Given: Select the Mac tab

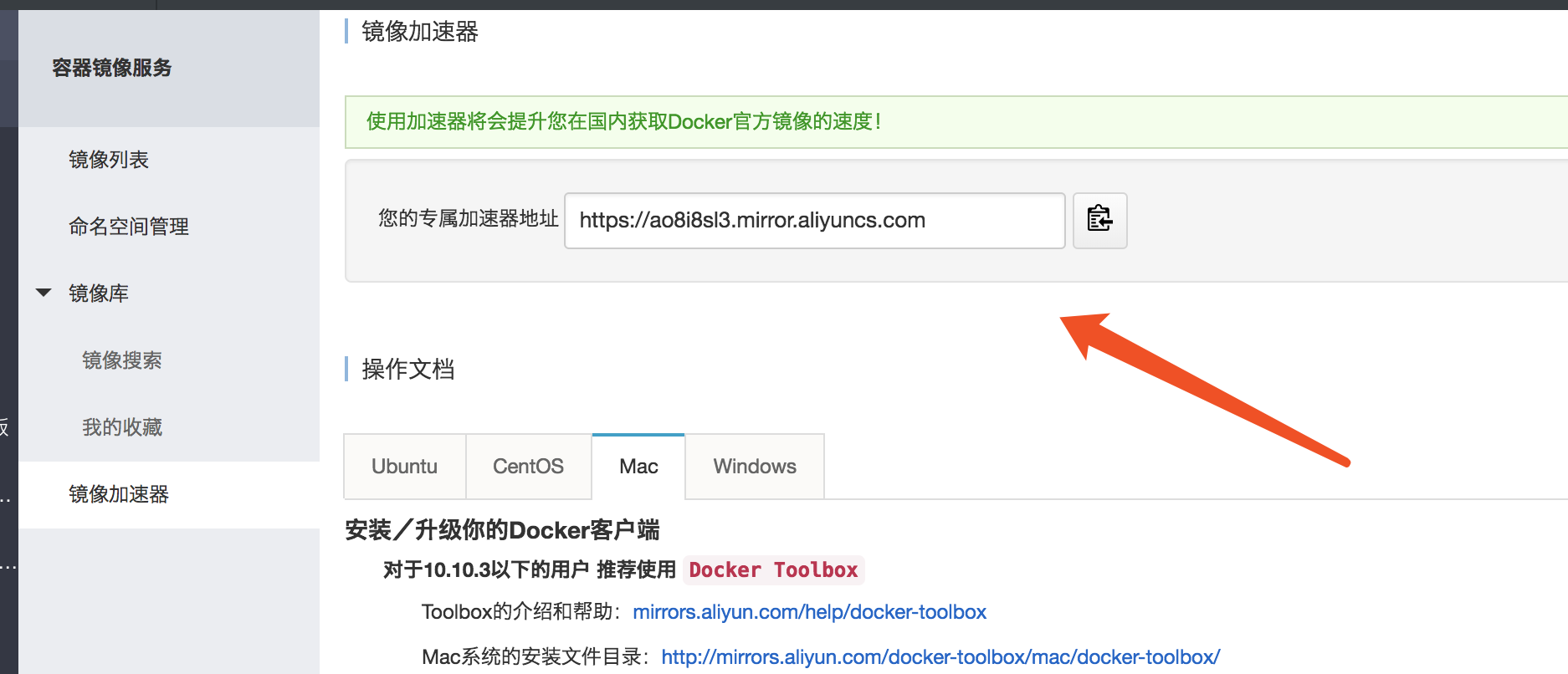Looking at the screenshot, I should (x=638, y=467).
